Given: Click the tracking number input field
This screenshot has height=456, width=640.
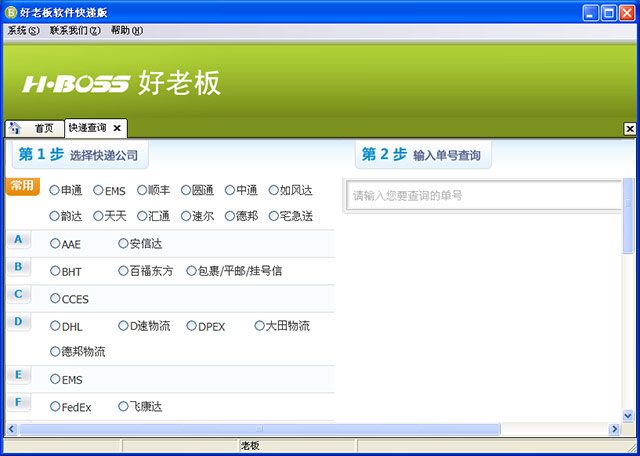Looking at the screenshot, I should click(x=484, y=196).
